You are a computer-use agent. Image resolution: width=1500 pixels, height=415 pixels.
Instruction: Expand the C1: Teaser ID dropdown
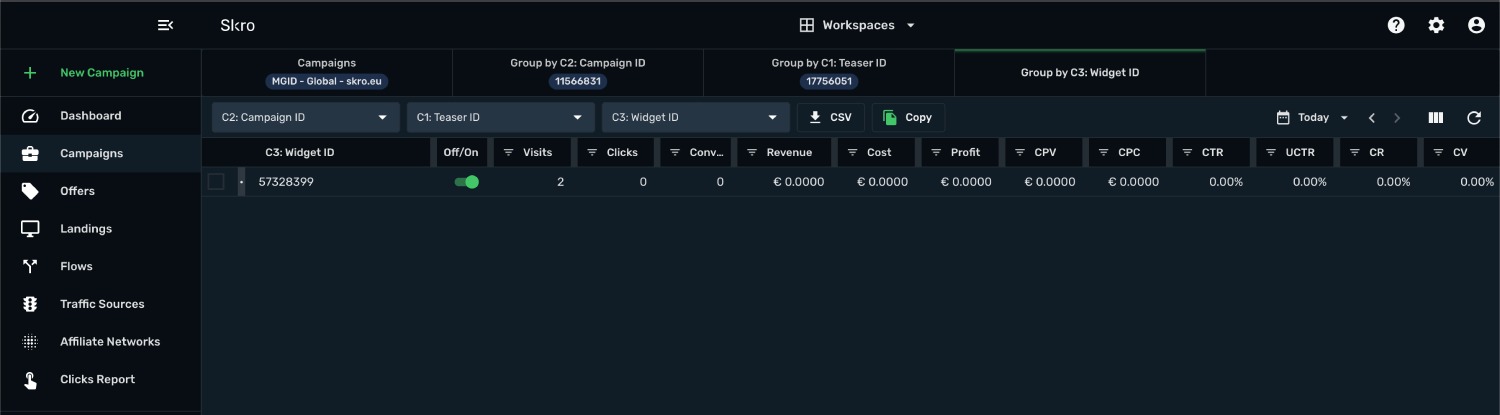click(500, 118)
